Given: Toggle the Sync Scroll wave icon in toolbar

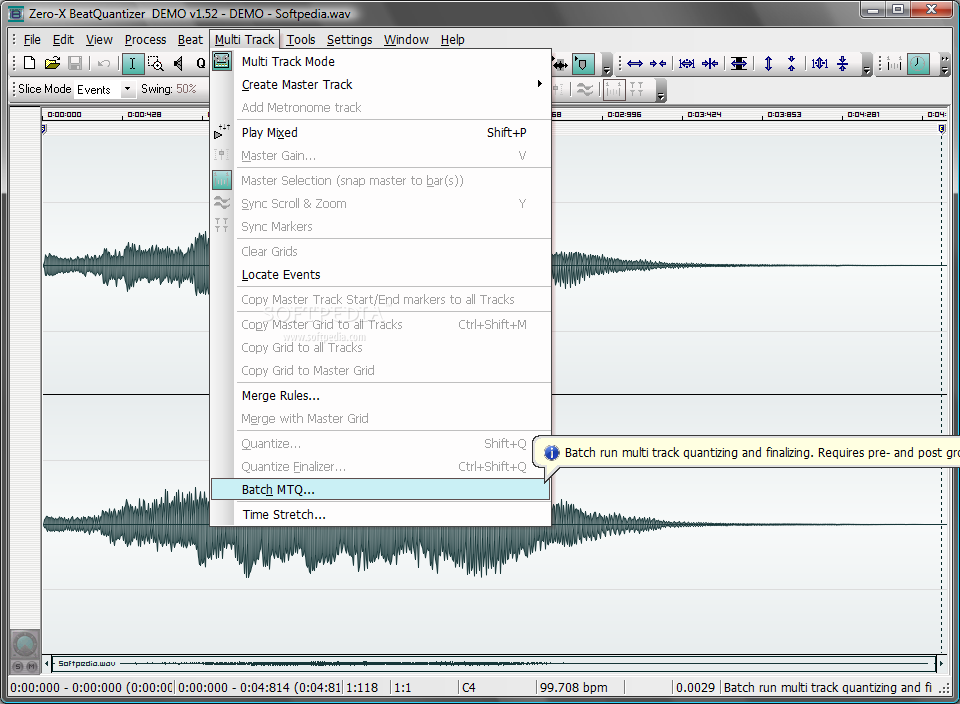Looking at the screenshot, I should [x=585, y=89].
